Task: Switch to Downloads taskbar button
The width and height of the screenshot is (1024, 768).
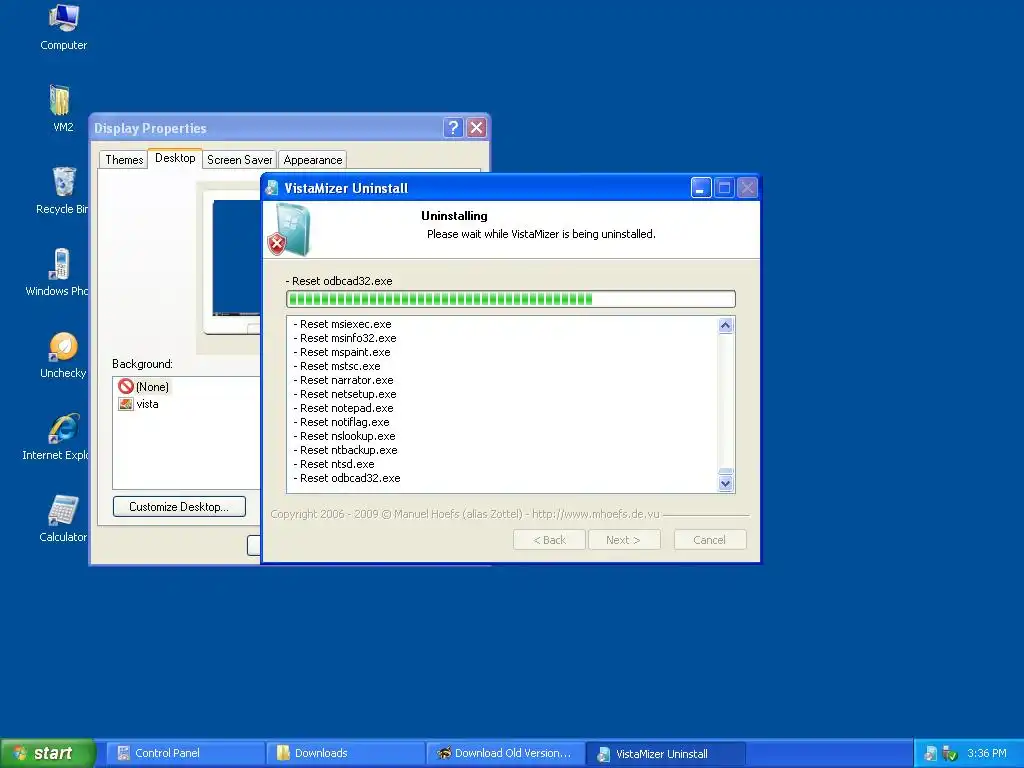Action: 345,753
